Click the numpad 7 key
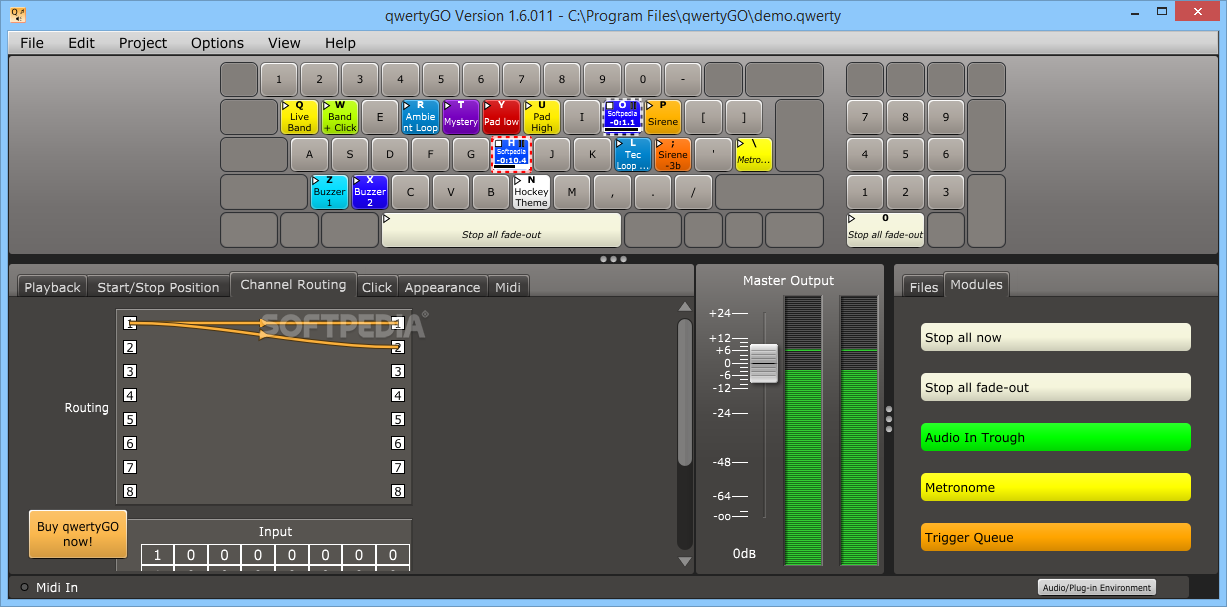 865,117
